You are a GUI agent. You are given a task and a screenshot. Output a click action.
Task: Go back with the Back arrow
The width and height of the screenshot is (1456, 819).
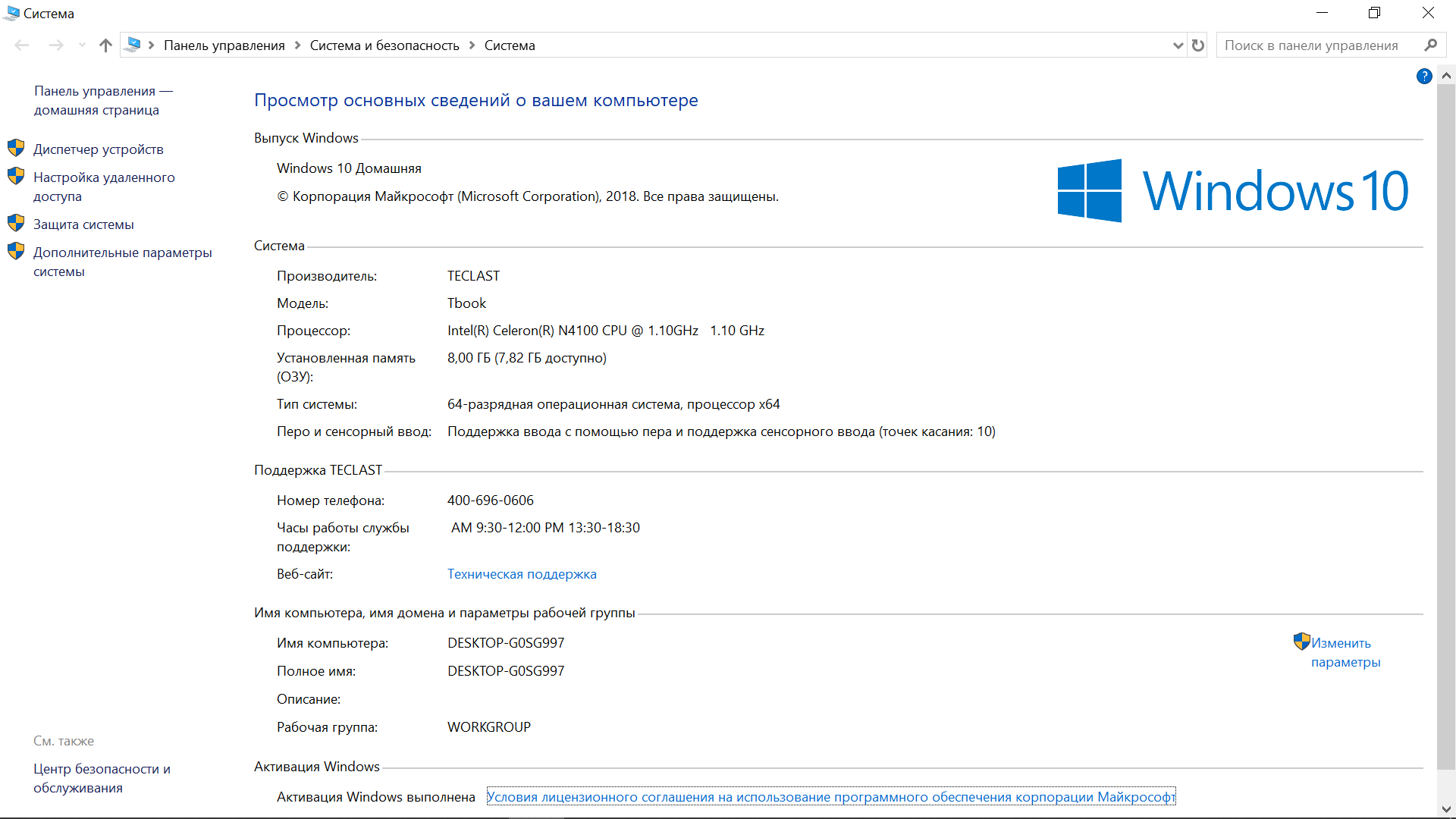22,45
